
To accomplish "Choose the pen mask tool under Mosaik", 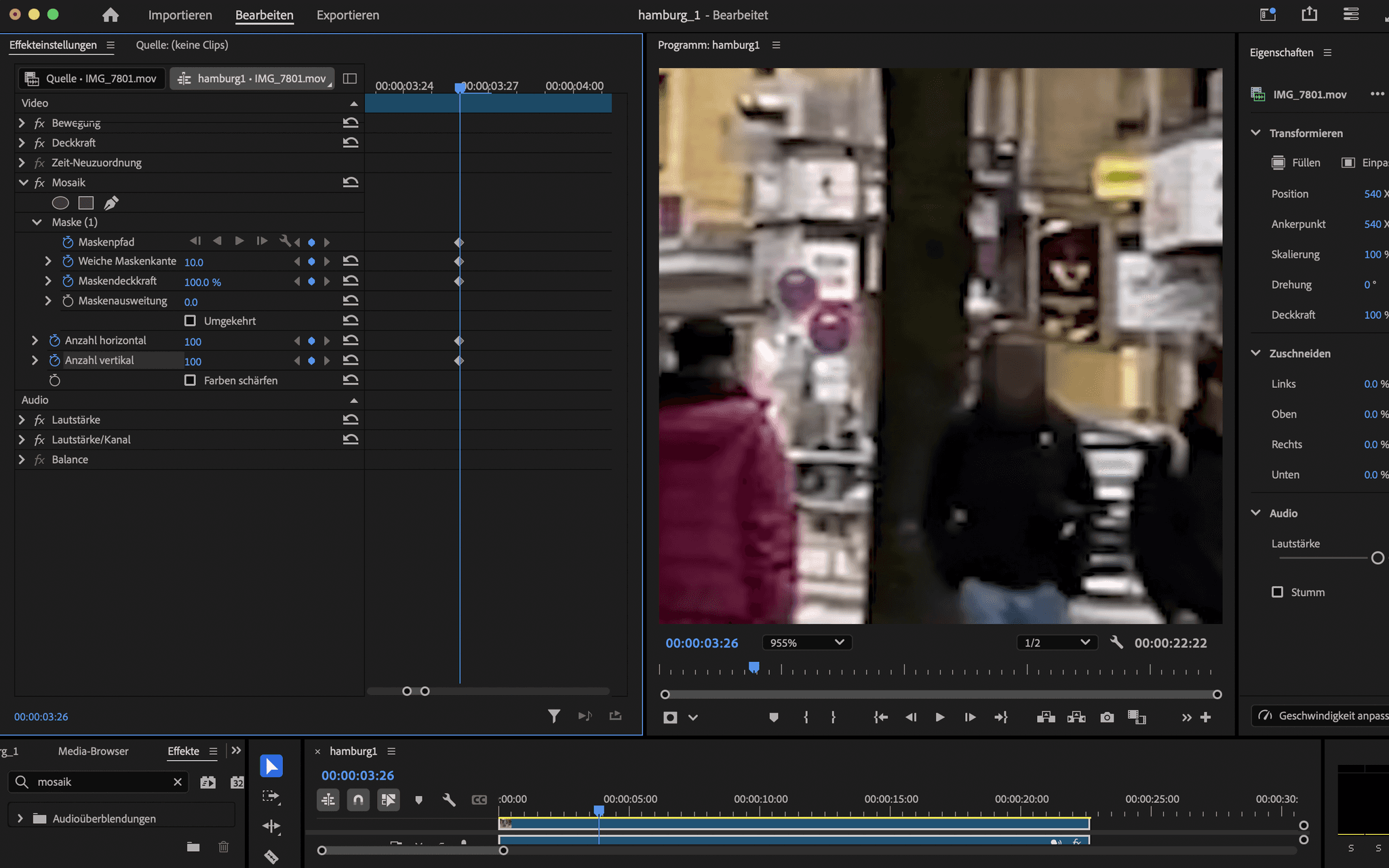I will 111,203.
